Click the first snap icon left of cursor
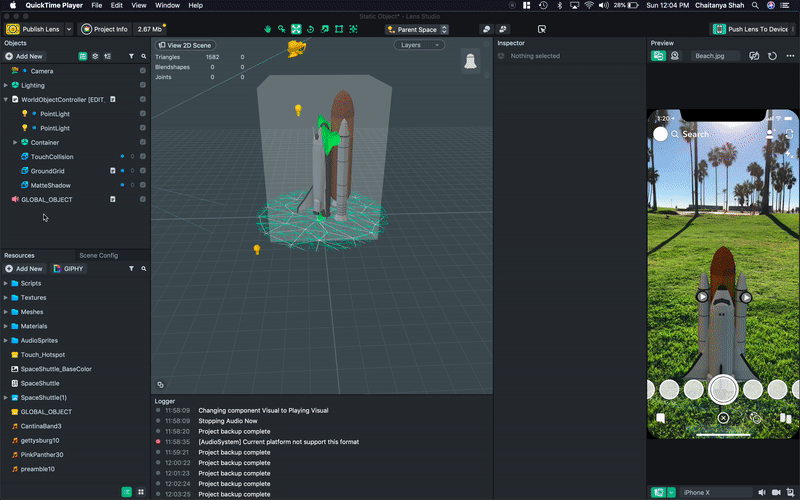 pyautogui.click(x=486, y=29)
